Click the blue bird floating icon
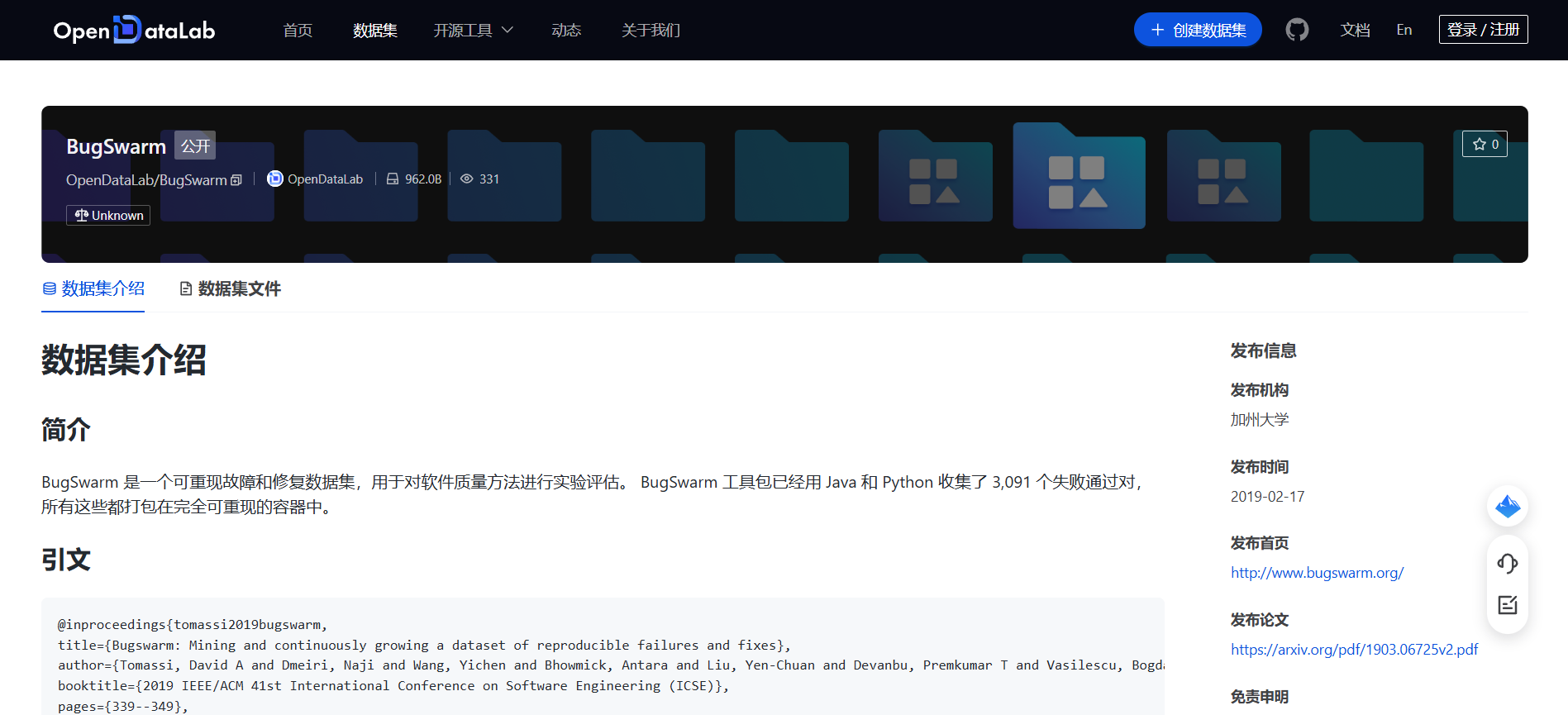Screen dimensions: 1568x715 1508,506
